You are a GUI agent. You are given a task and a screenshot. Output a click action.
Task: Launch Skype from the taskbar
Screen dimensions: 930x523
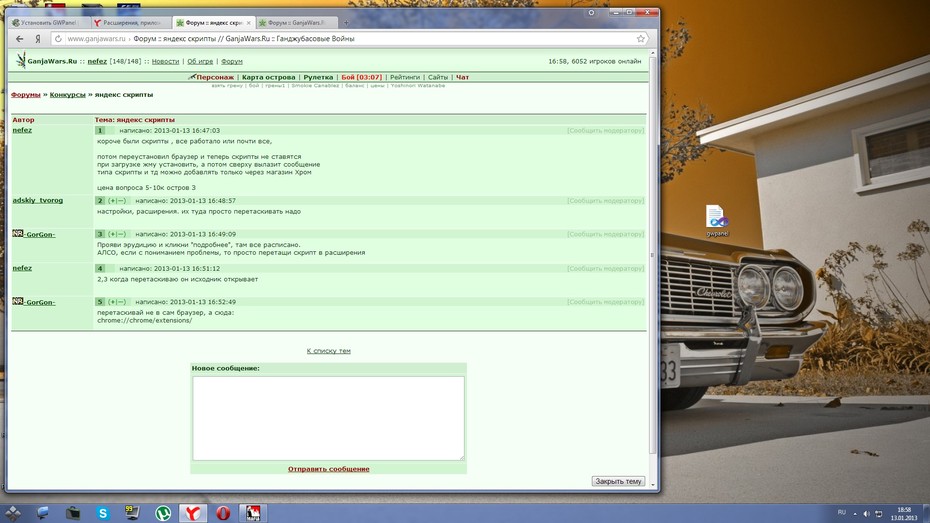click(103, 513)
